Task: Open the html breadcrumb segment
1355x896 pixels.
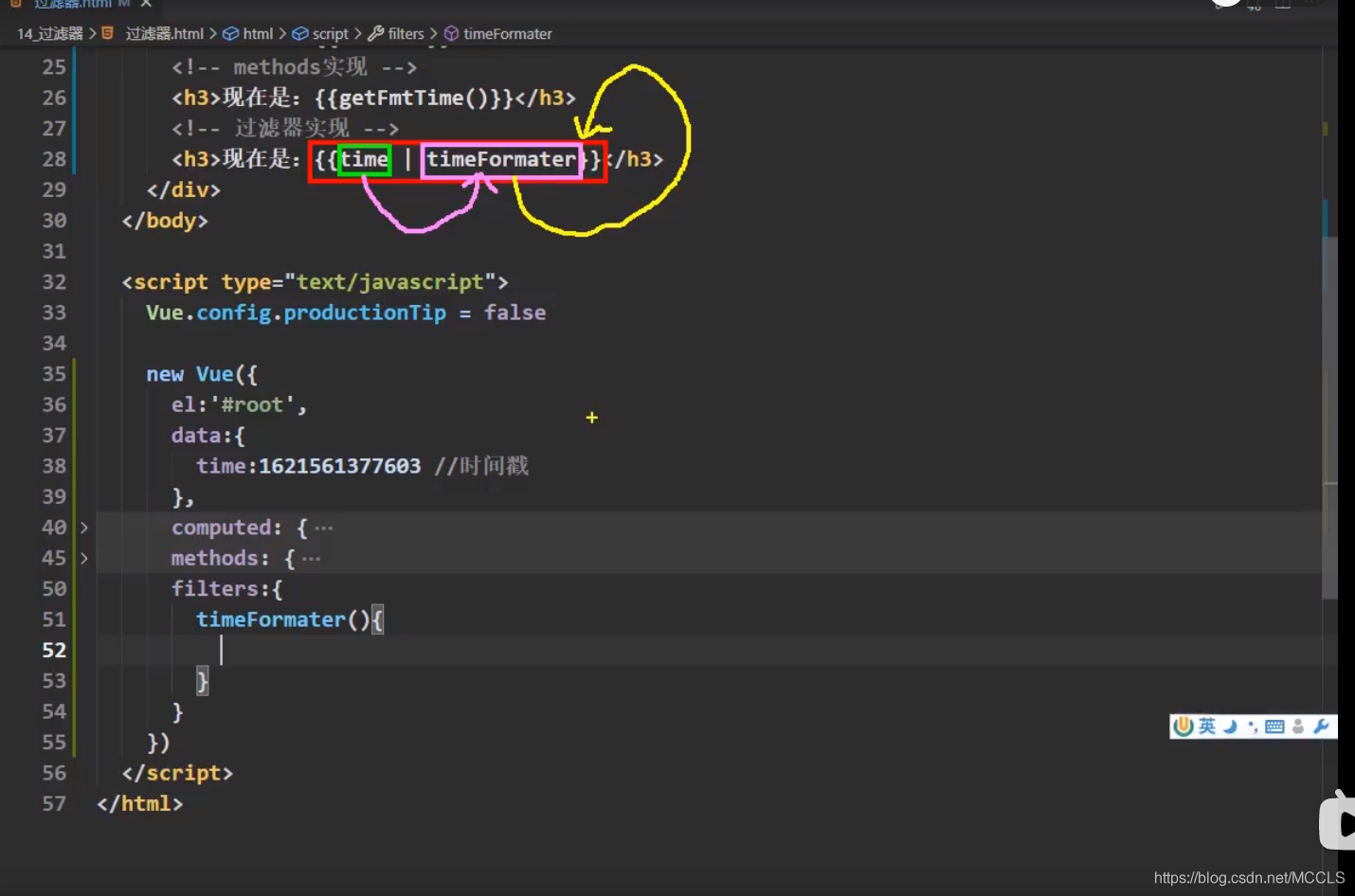Action: click(258, 34)
